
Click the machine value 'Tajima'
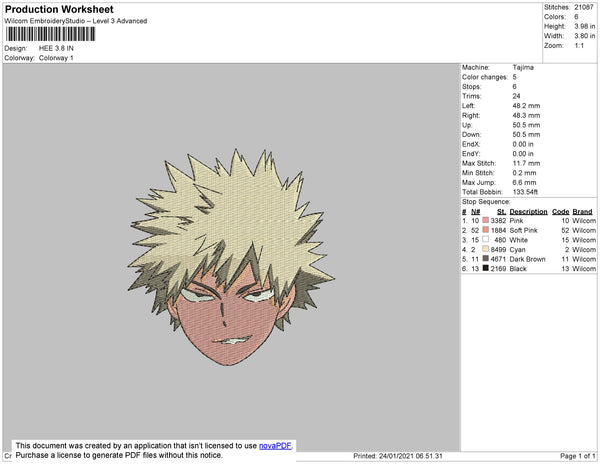523,67
